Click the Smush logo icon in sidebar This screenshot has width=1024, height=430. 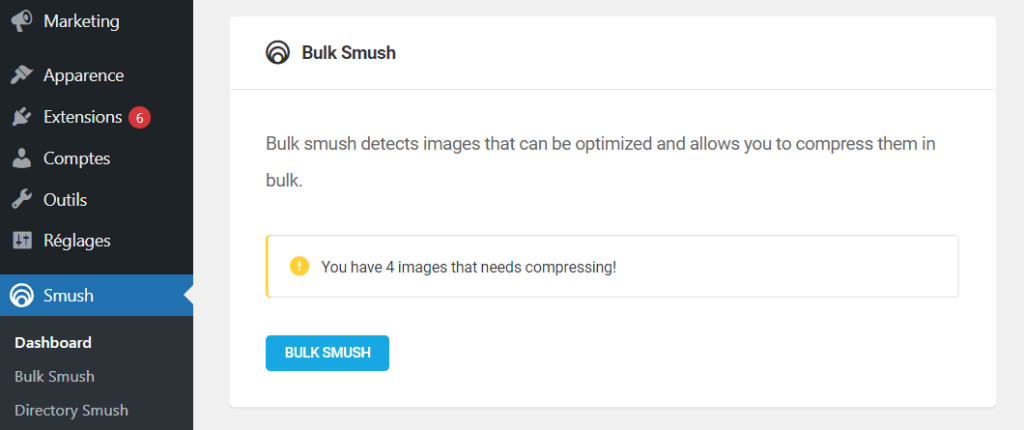coord(21,296)
